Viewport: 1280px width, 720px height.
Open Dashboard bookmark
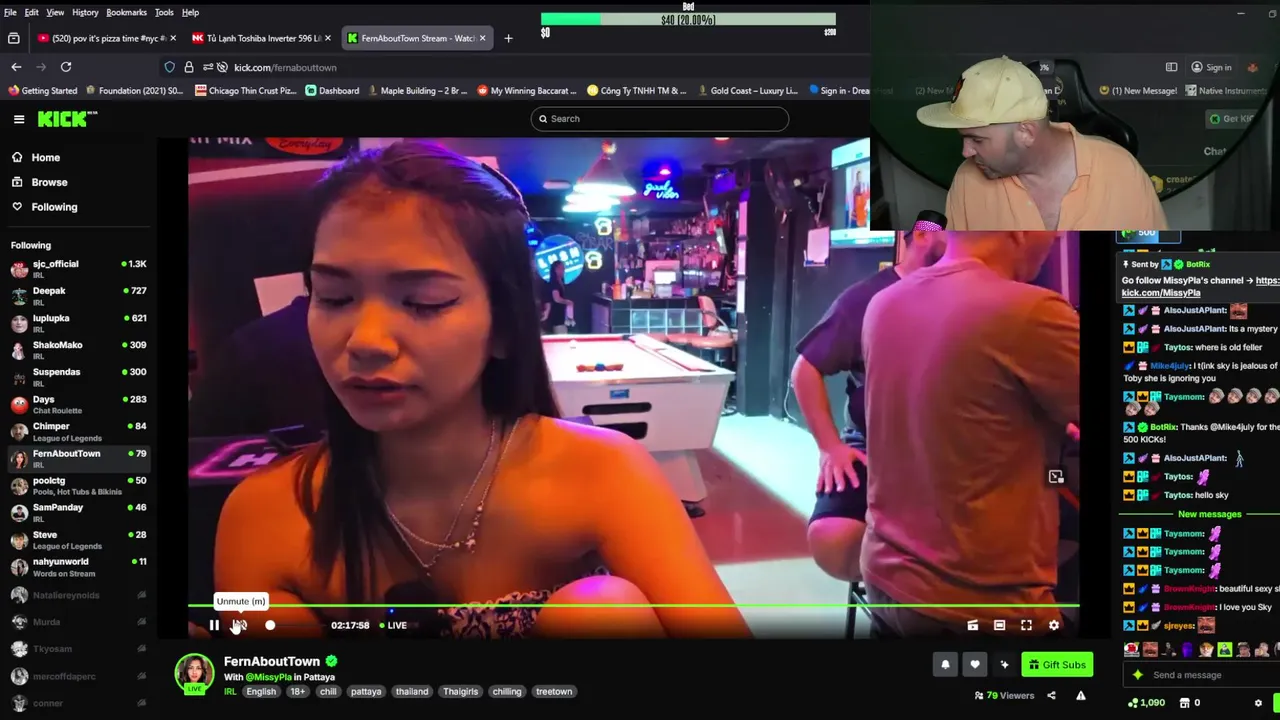tap(332, 90)
